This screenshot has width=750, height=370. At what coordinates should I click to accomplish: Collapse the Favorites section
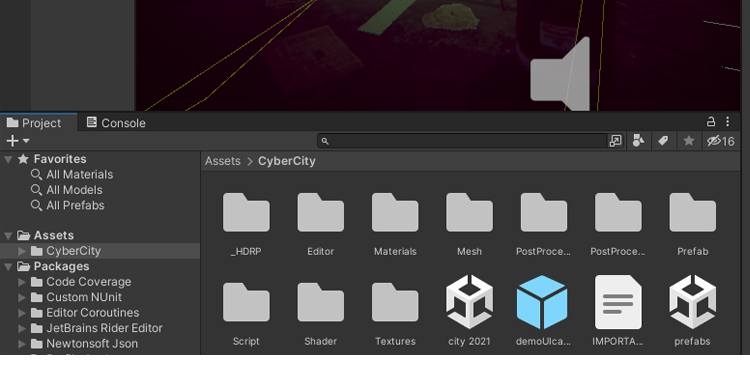click(8, 159)
